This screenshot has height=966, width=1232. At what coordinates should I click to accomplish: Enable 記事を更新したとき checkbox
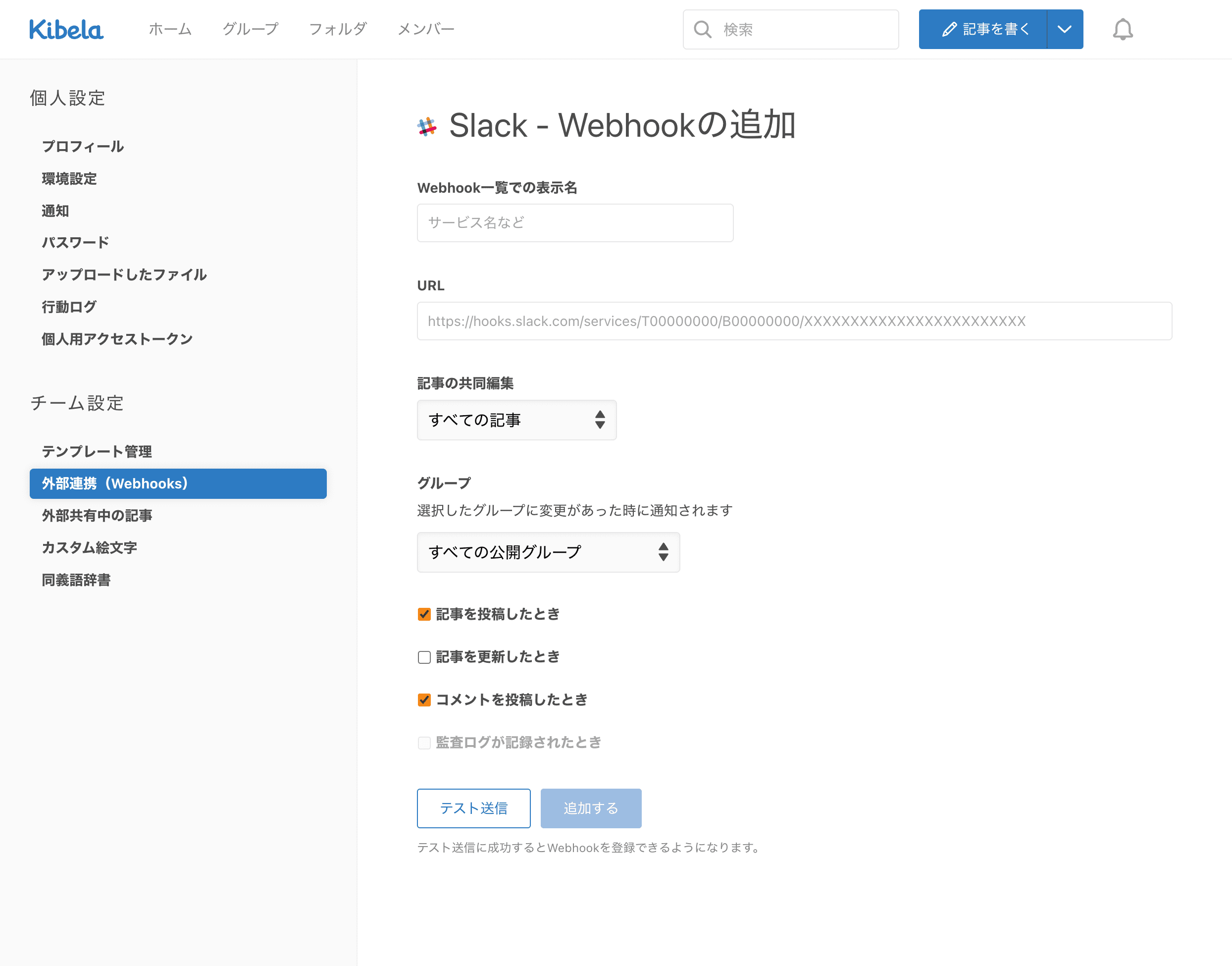coord(424,657)
